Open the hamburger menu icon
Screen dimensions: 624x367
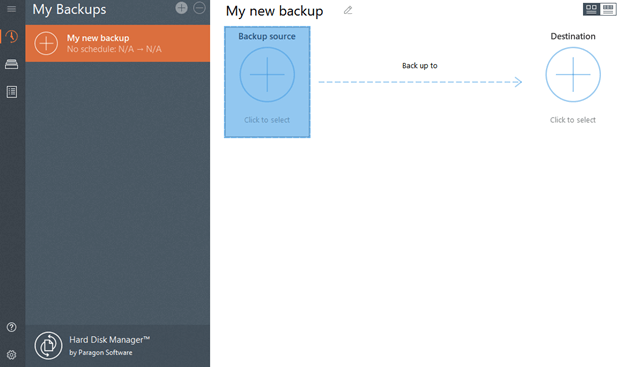pos(12,8)
